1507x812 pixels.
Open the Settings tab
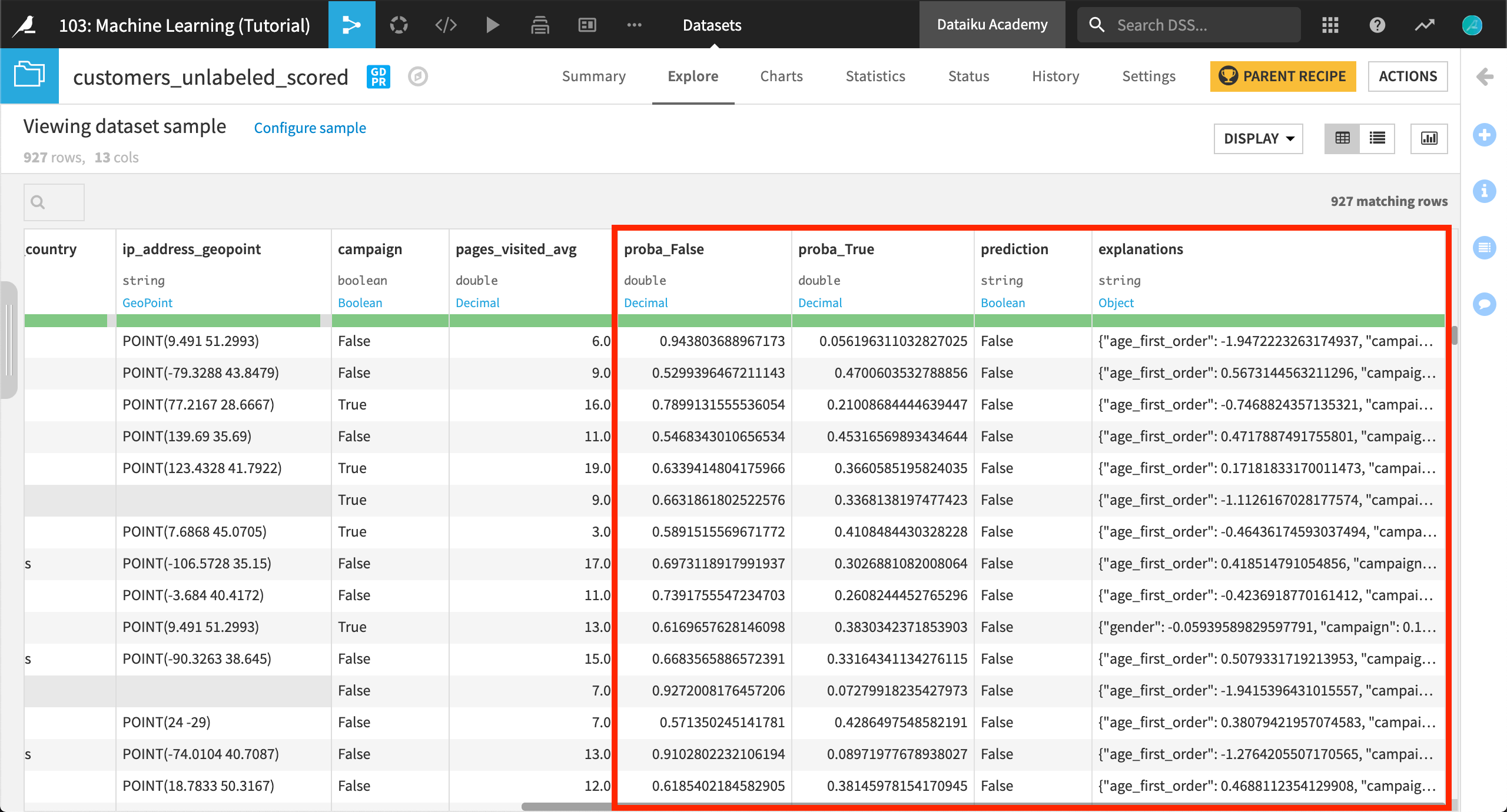1148,76
